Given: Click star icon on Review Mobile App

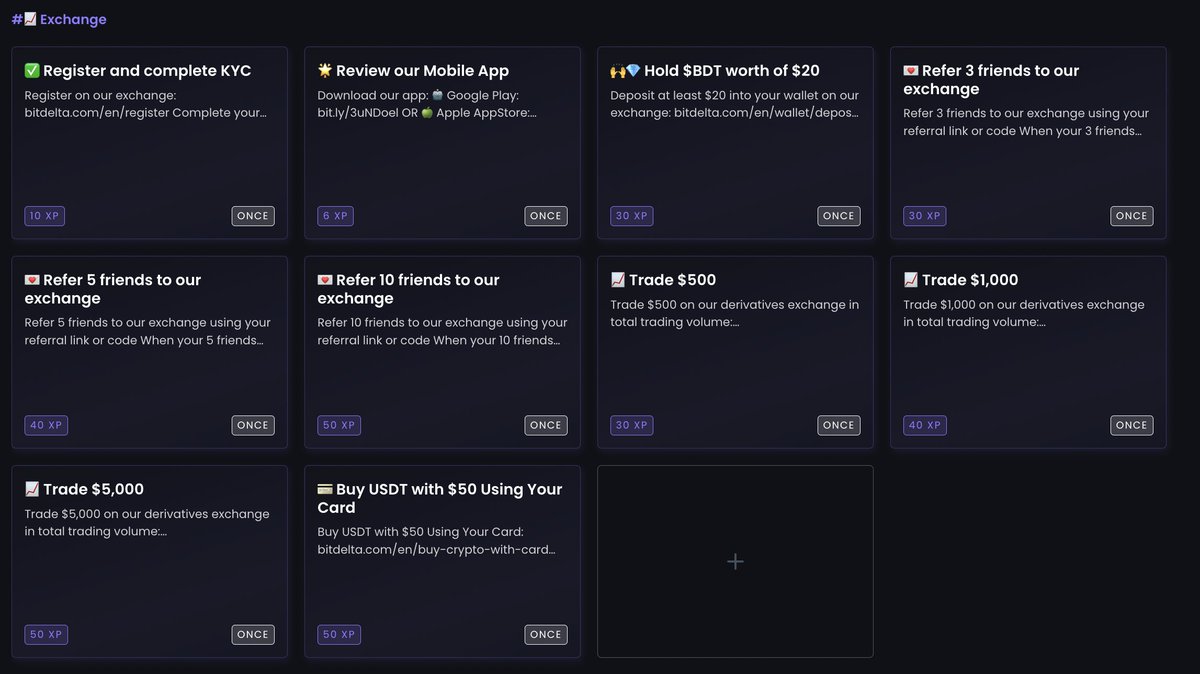Looking at the screenshot, I should coord(325,71).
